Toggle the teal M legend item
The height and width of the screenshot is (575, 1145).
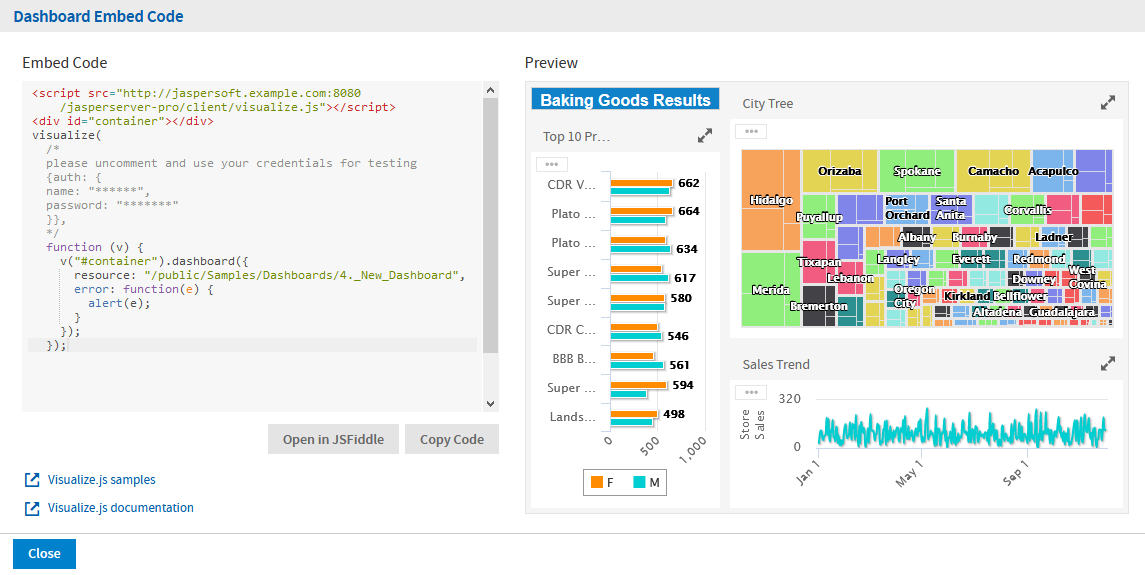(646, 482)
